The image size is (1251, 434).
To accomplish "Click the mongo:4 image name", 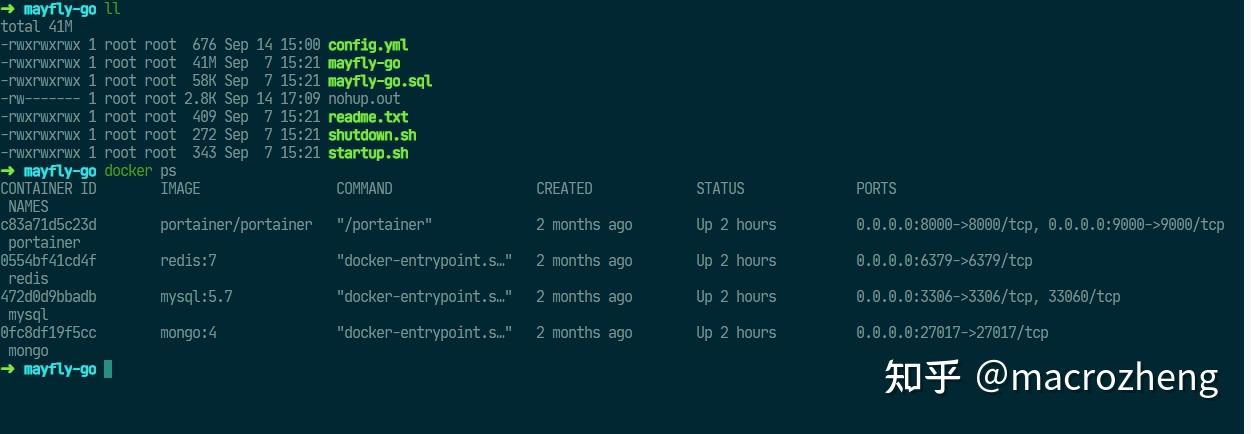I will point(188,333).
